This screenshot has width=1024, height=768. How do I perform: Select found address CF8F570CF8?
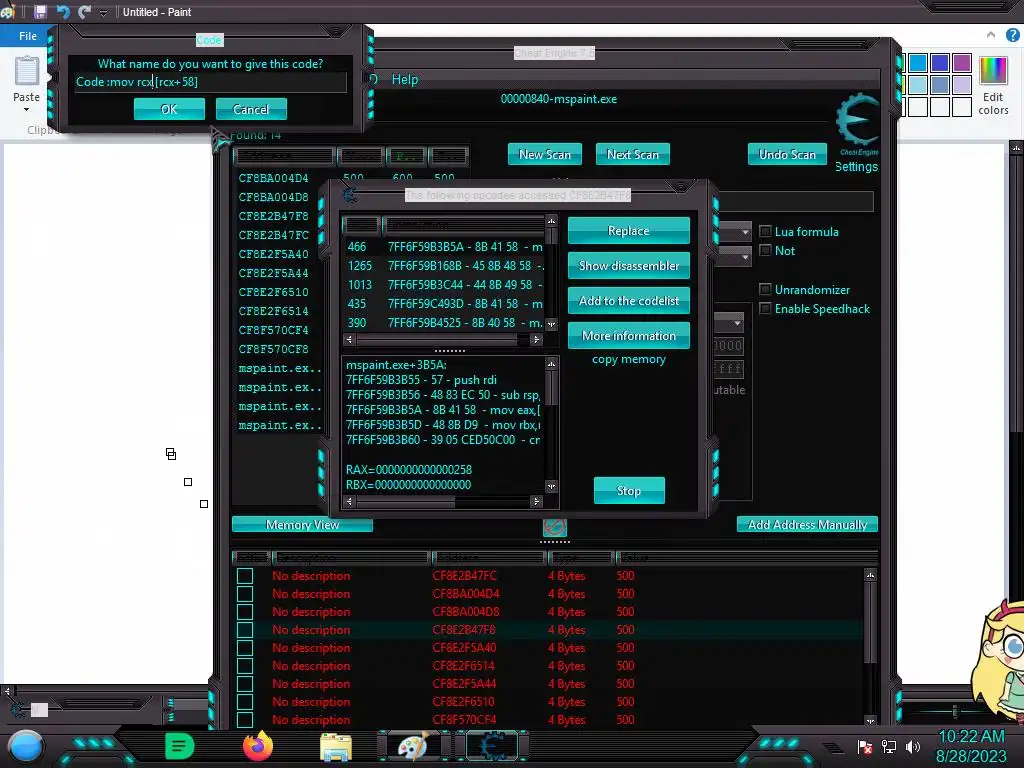pos(274,349)
